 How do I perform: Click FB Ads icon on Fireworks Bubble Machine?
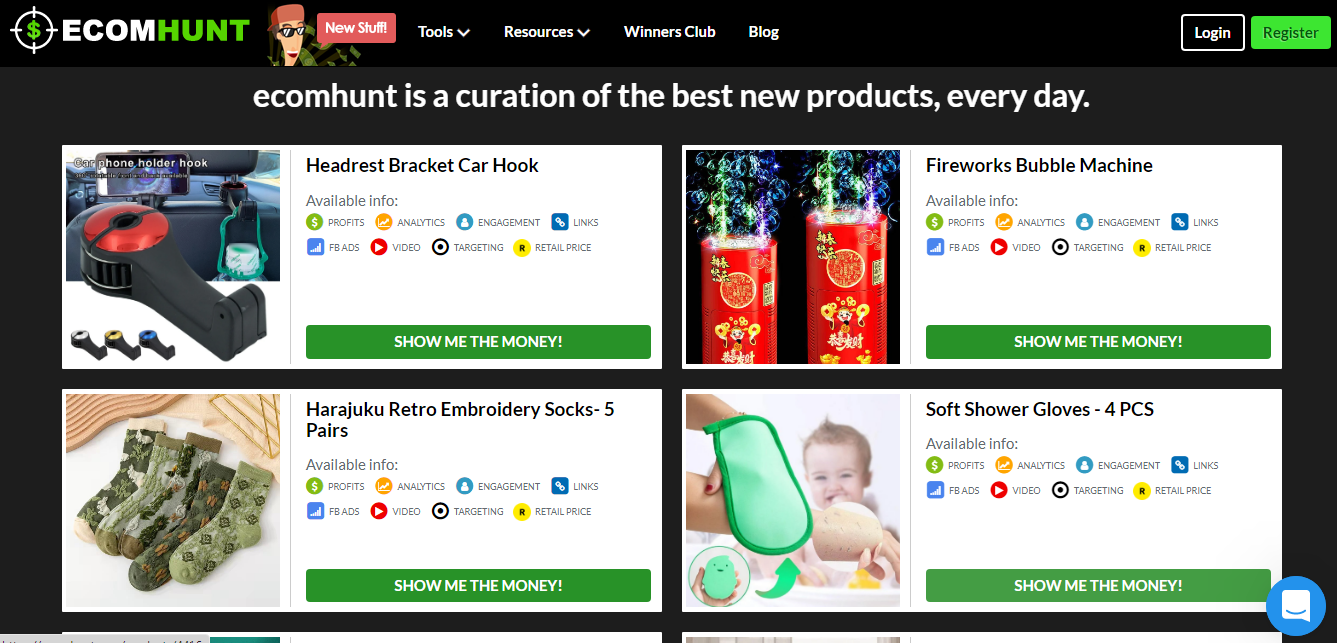click(934, 247)
